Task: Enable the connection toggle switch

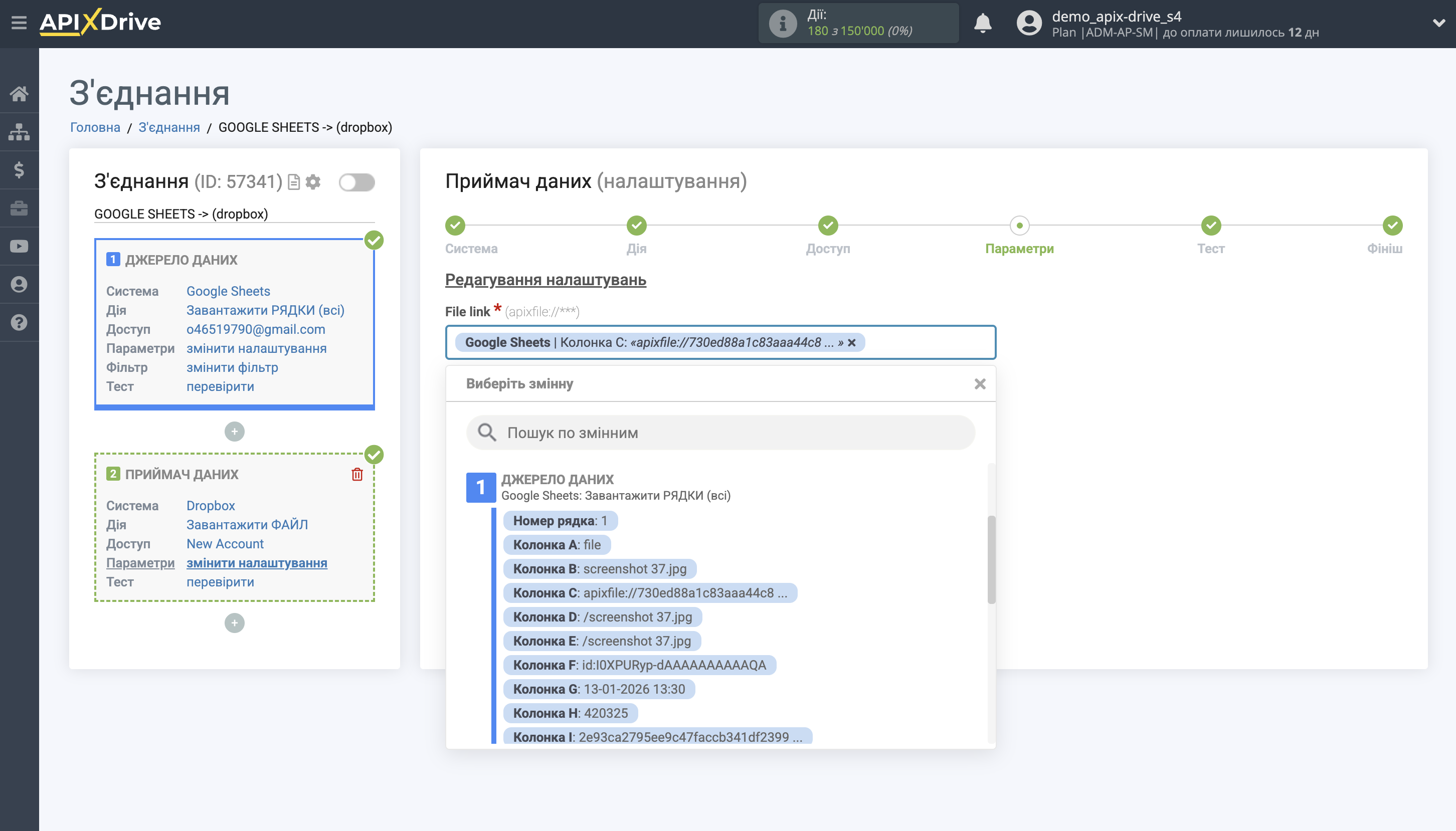Action: click(357, 181)
